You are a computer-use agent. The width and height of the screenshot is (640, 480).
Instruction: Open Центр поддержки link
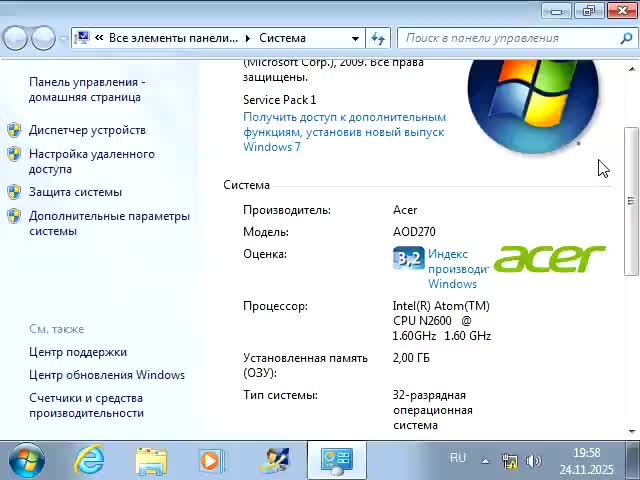[78, 352]
